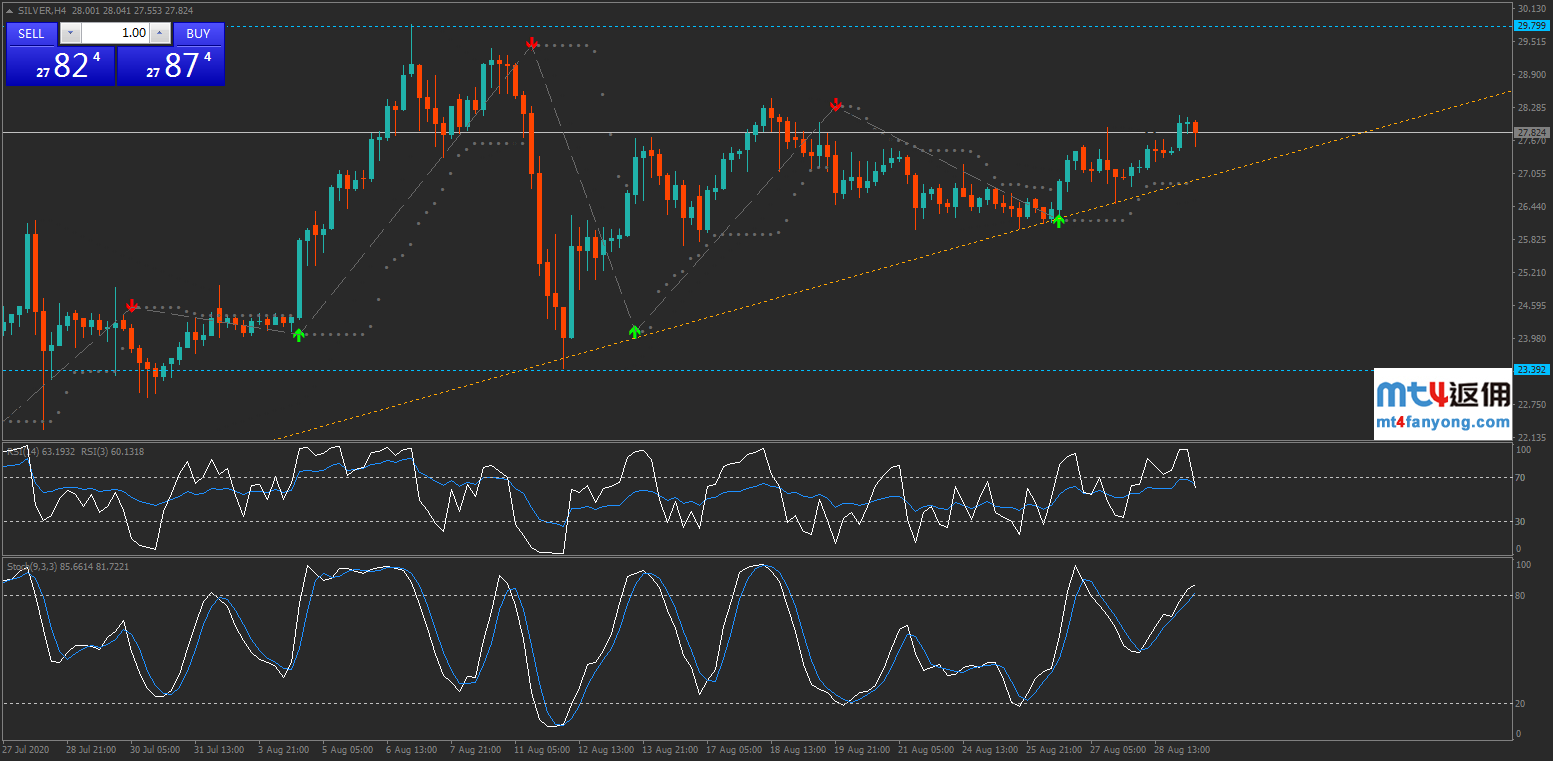Click the SELL button
The width and height of the screenshot is (1553, 761).
click(31, 33)
